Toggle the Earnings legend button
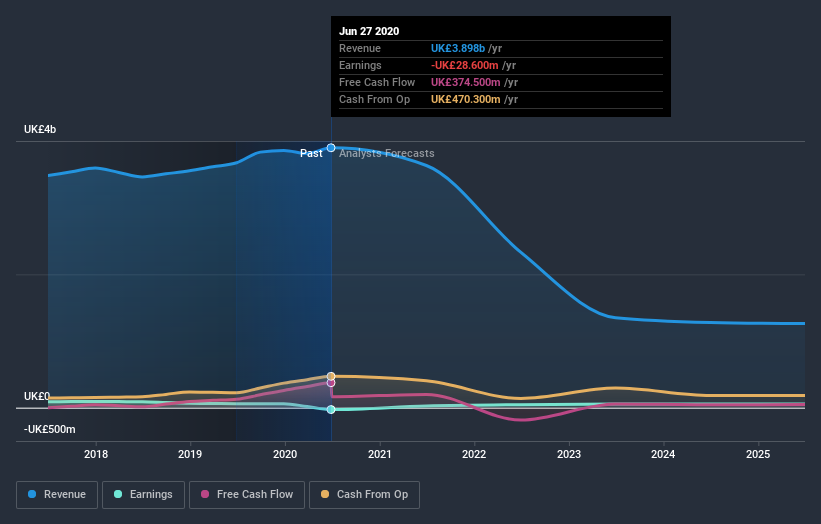 point(143,495)
